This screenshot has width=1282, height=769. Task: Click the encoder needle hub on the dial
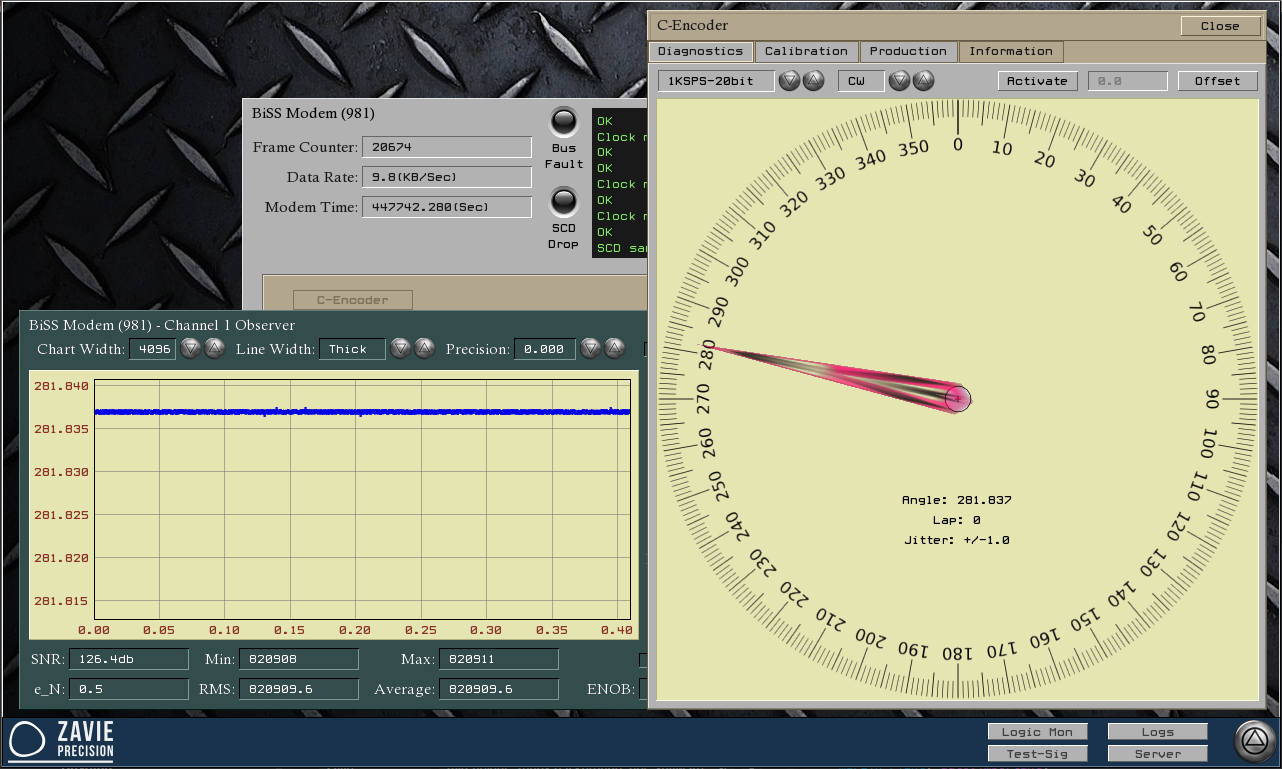click(x=958, y=399)
